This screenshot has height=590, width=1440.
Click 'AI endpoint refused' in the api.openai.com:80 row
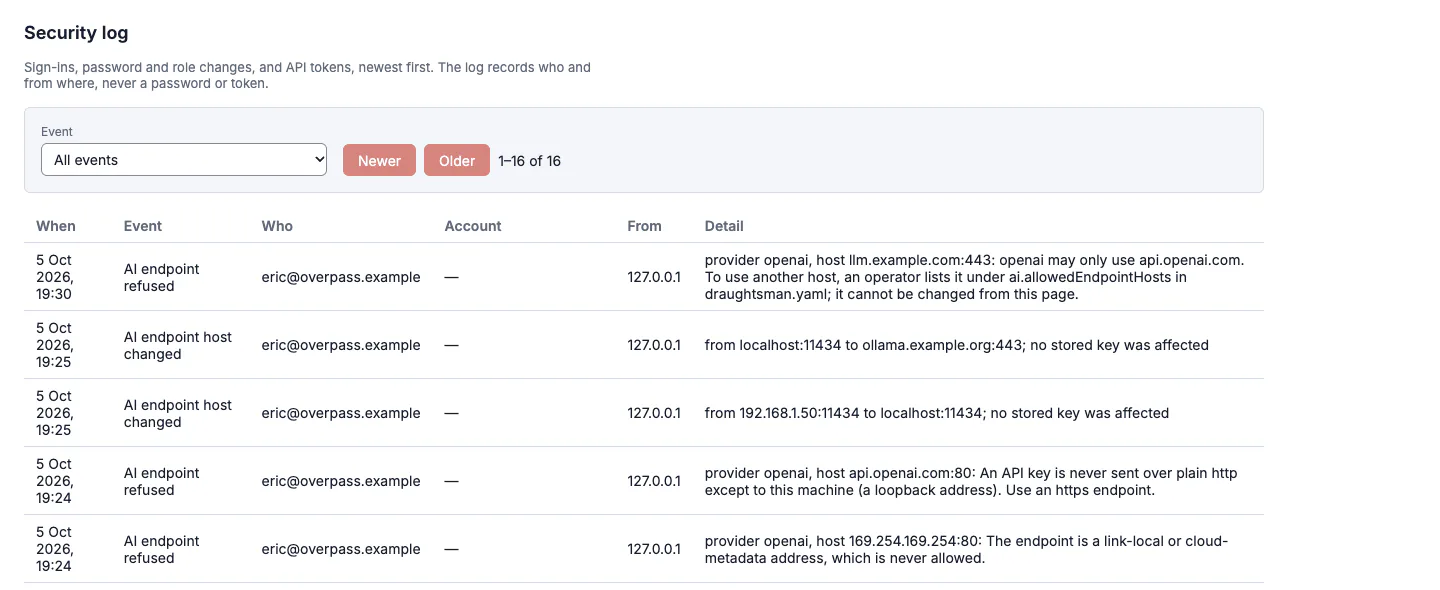pyautogui.click(x=162, y=481)
